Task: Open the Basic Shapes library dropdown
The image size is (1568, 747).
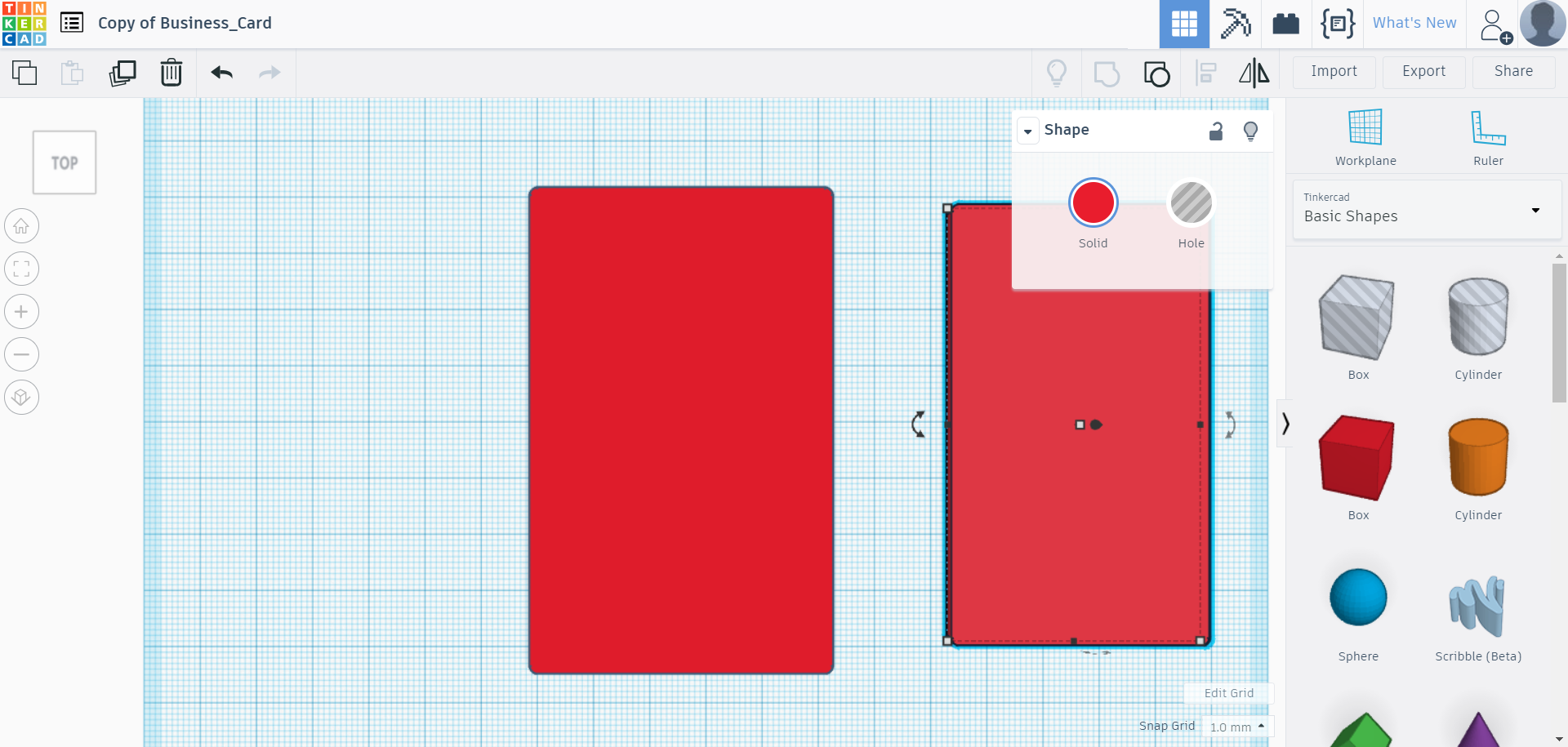Action: pos(1427,210)
